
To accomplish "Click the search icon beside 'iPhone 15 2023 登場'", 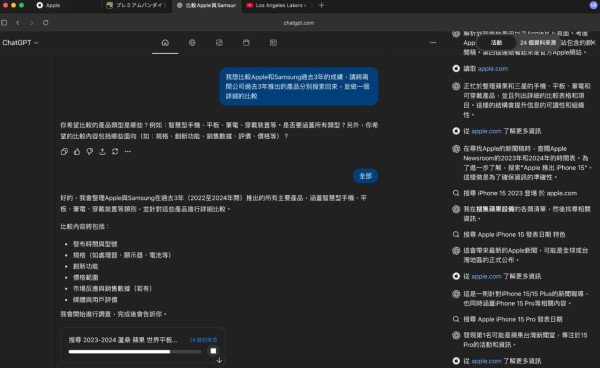I will point(456,193).
